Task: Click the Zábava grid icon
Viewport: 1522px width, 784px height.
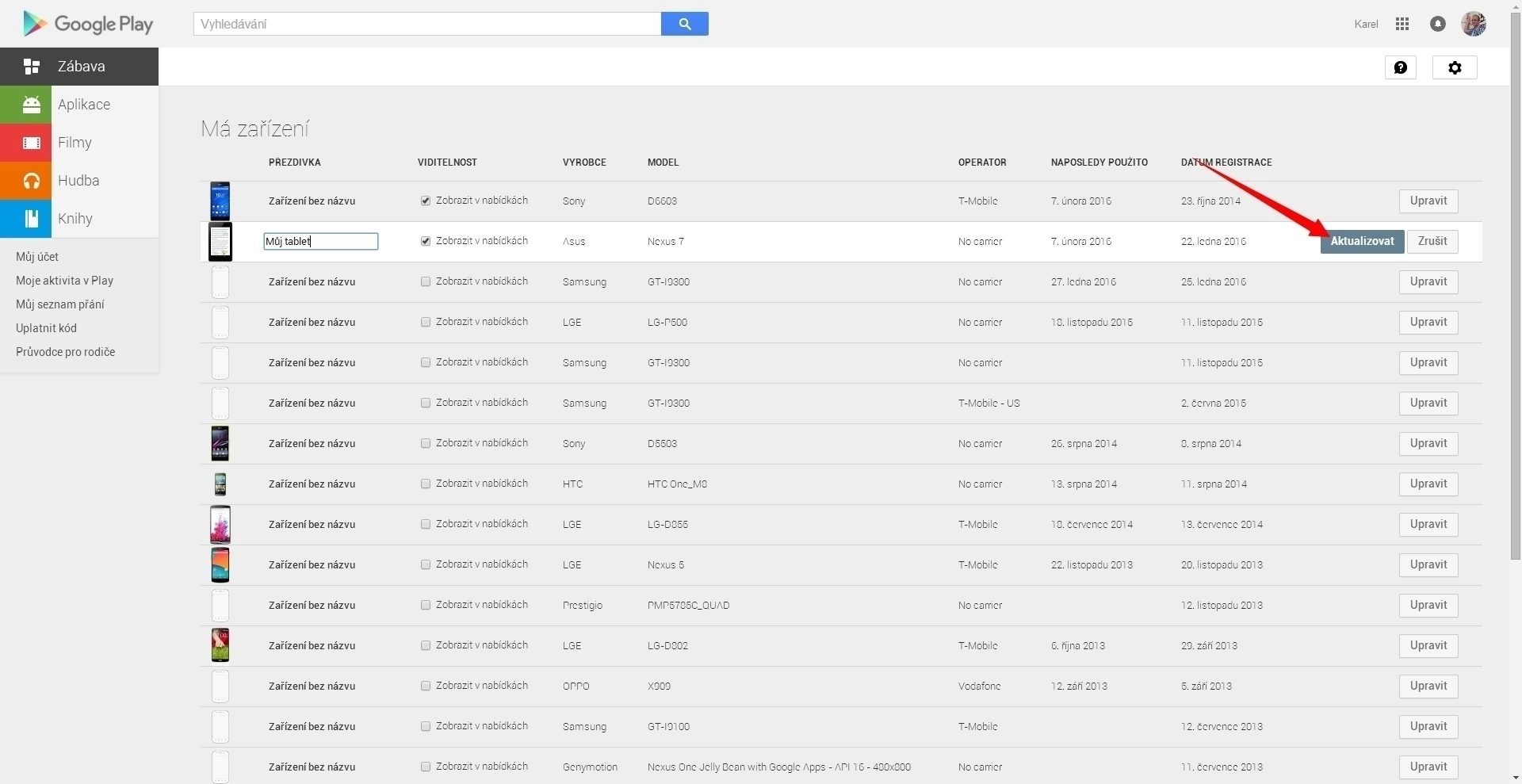Action: (x=32, y=67)
